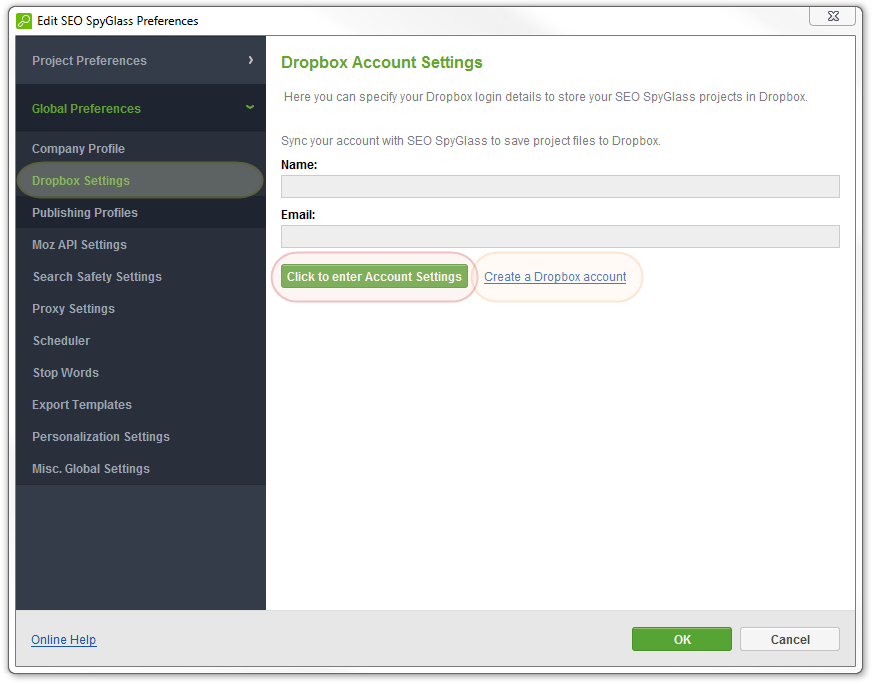Dismiss dialog with Cancel button
This screenshot has height=684, width=873.
790,639
